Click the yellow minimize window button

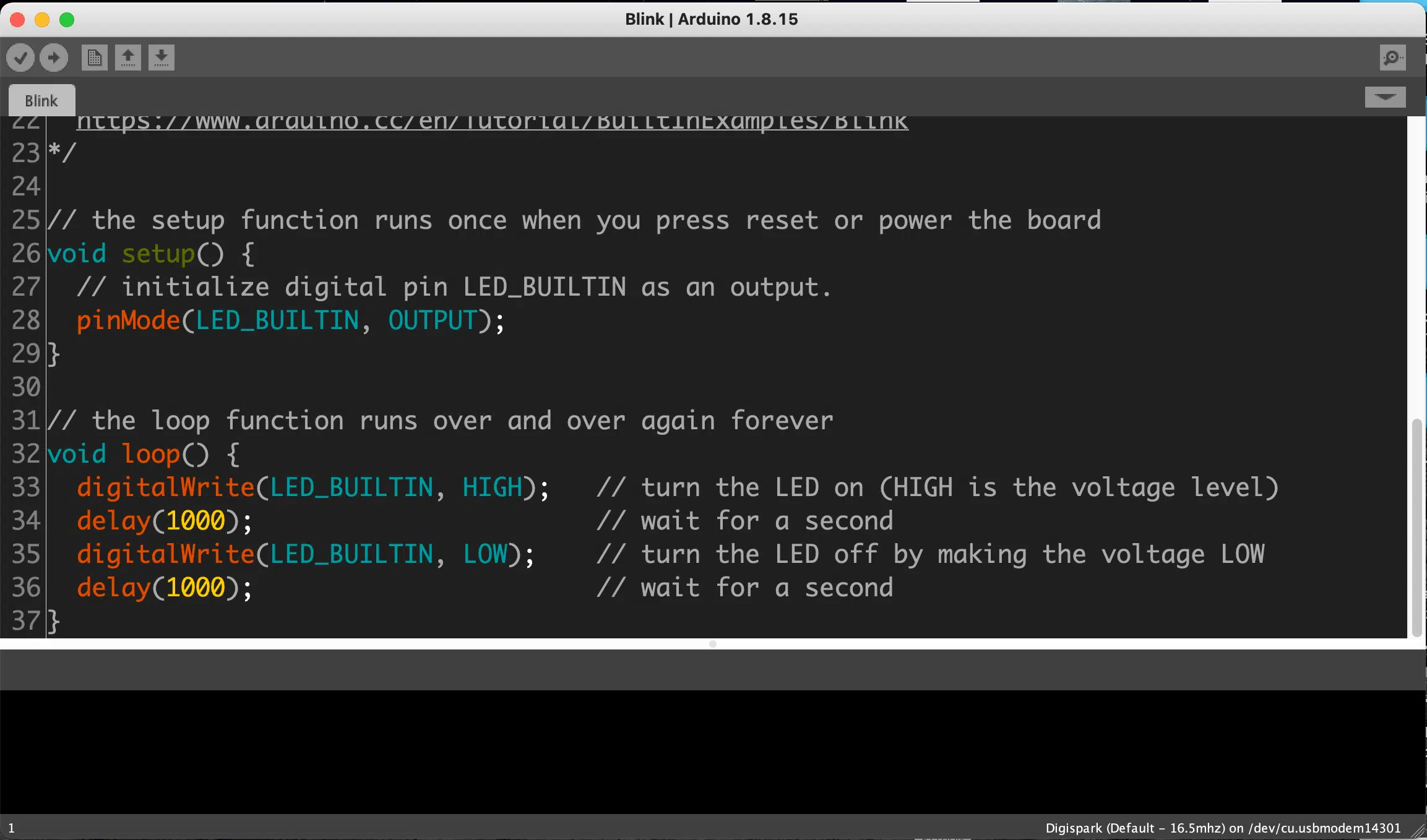coord(42,20)
